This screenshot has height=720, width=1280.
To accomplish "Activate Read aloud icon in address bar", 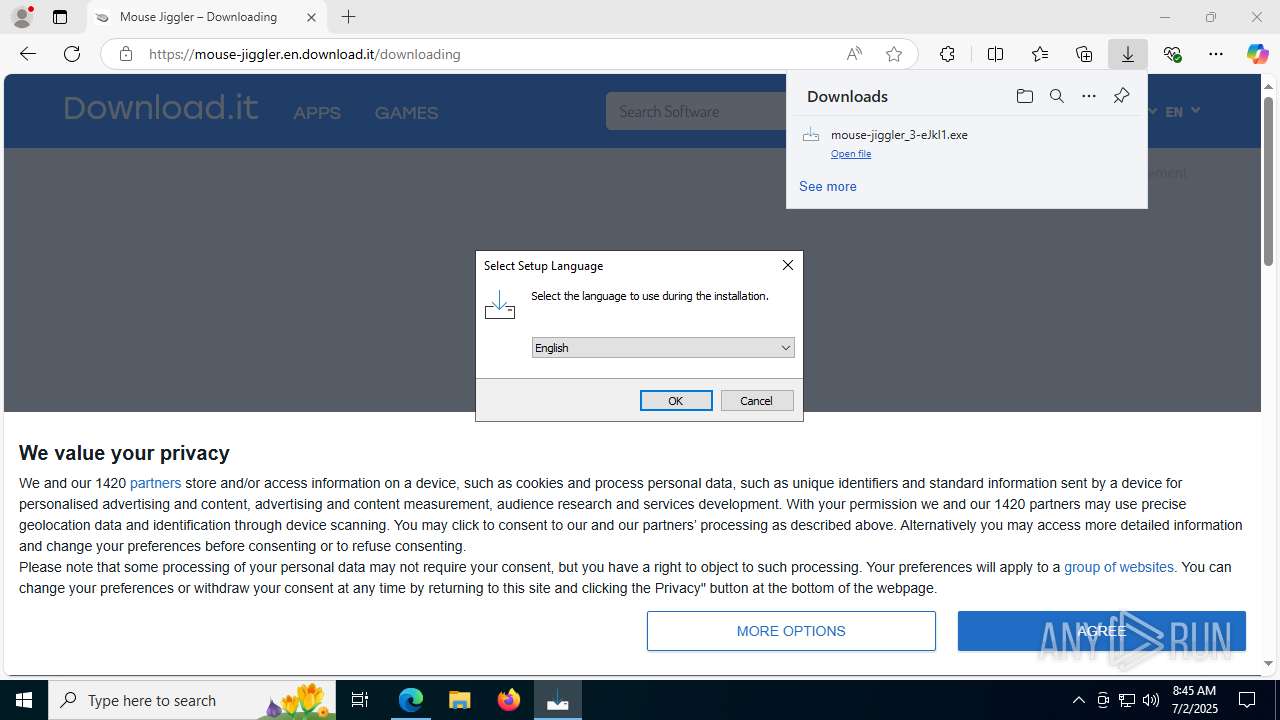I will click(854, 54).
